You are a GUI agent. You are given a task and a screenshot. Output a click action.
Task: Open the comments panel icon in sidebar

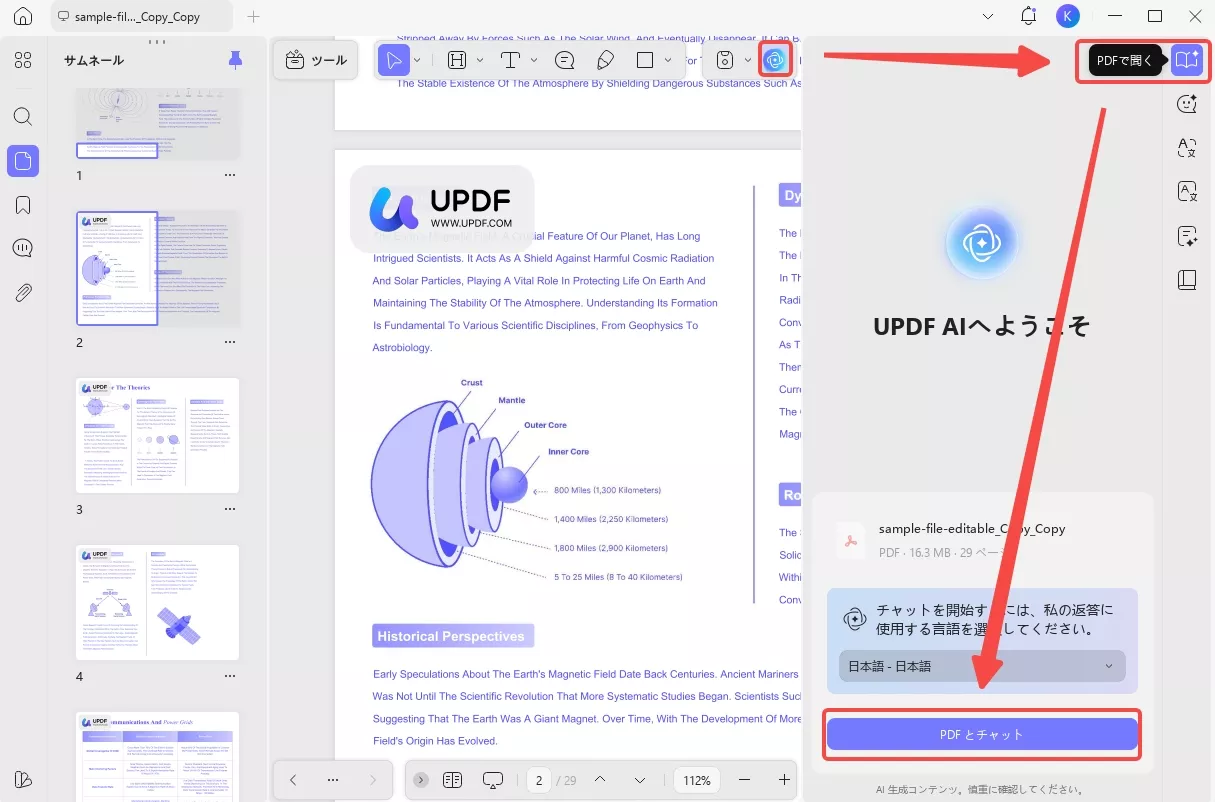point(23,249)
